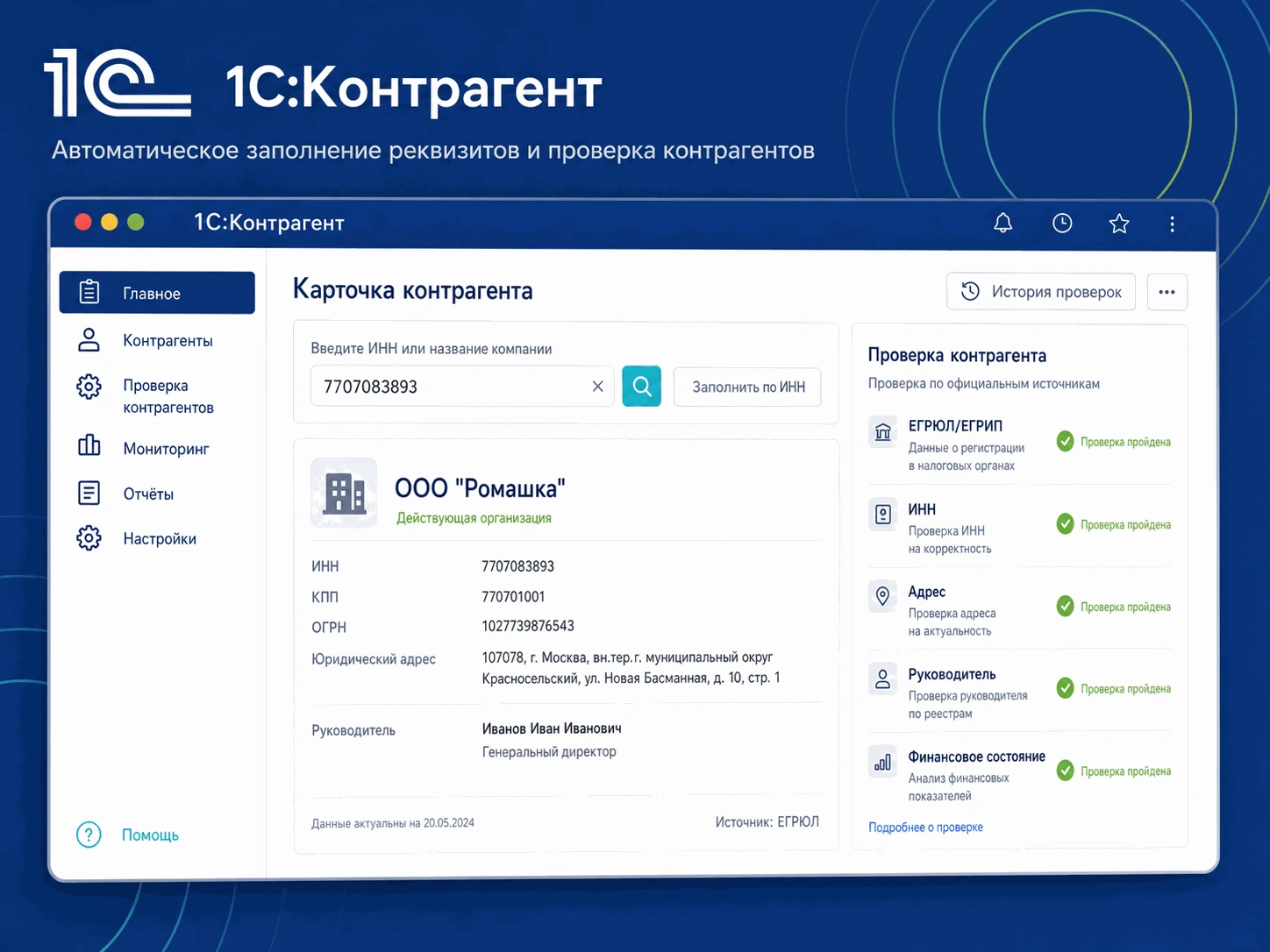Select Главное in the sidebar
Viewport: 1270px width, 952px height.
157,293
